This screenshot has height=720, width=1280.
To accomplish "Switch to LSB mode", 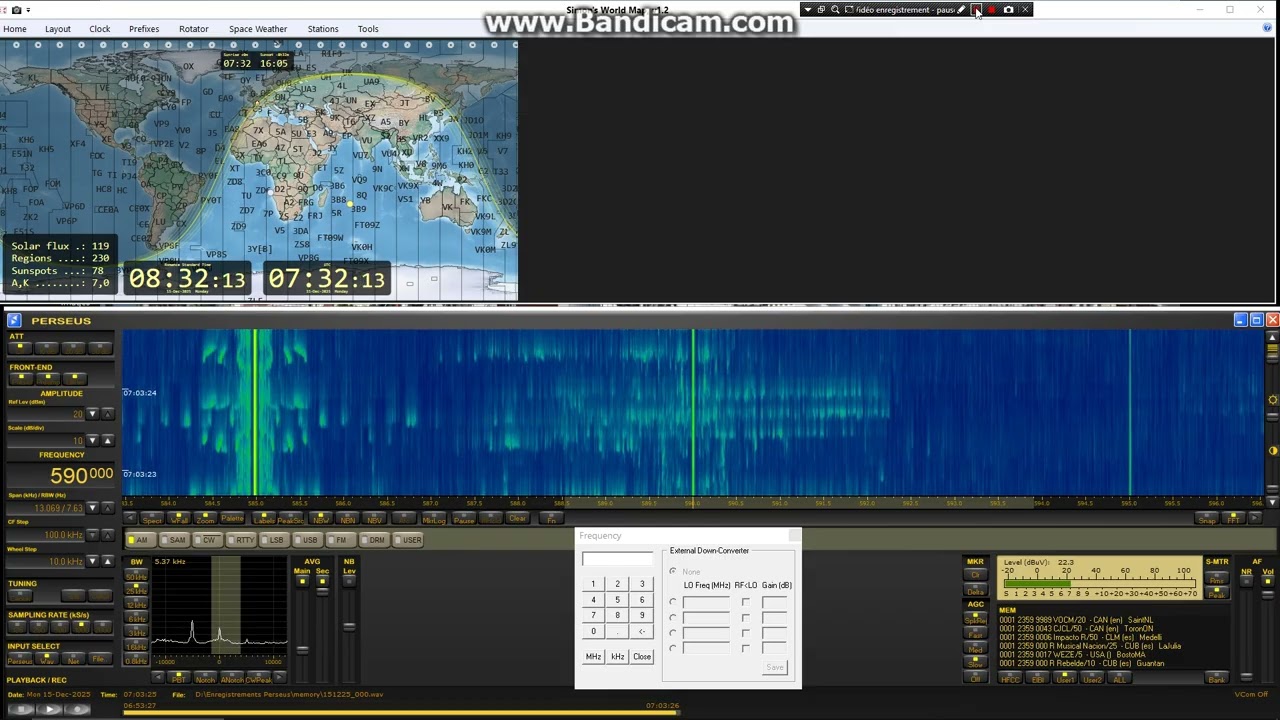I will click(x=274, y=540).
